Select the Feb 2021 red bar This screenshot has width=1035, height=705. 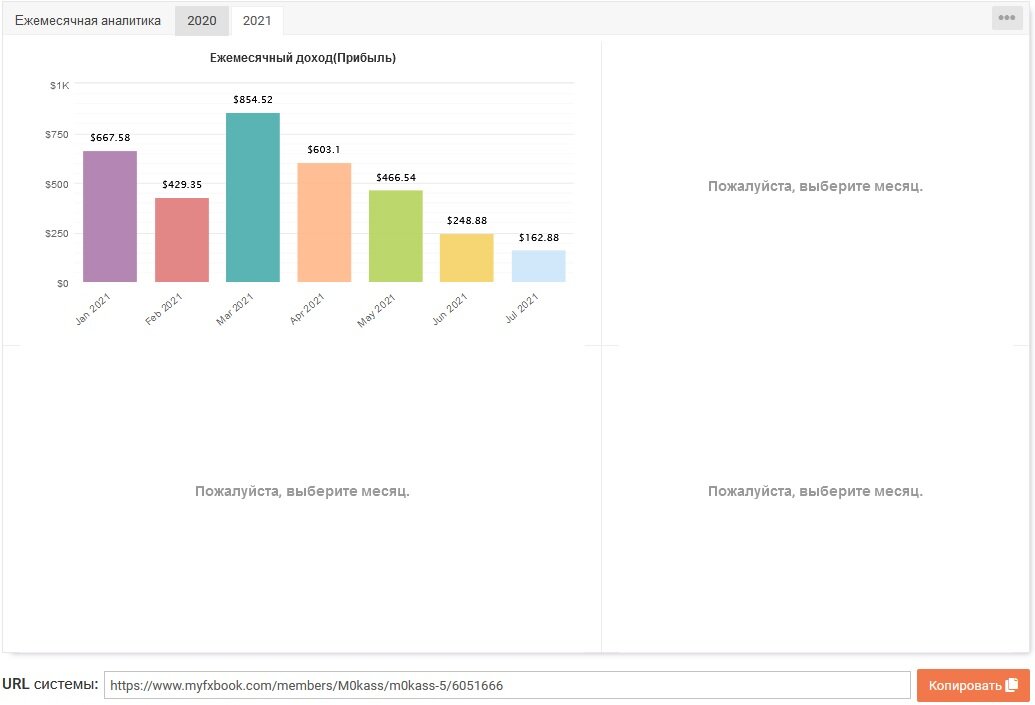pyautogui.click(x=182, y=240)
